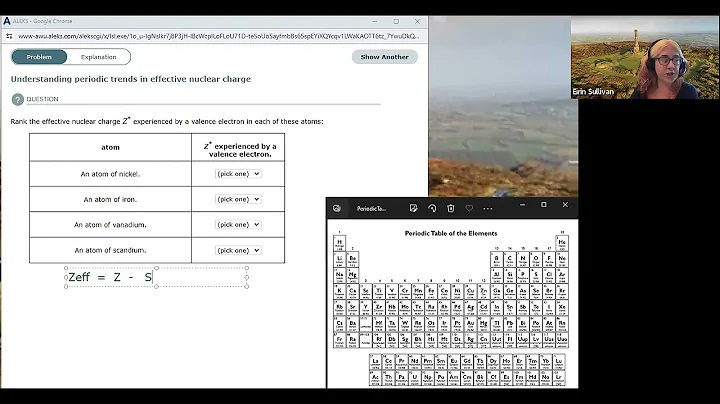720x404 pixels.
Task: Open the iron row pick-one dropdown
Action: [x=238, y=199]
